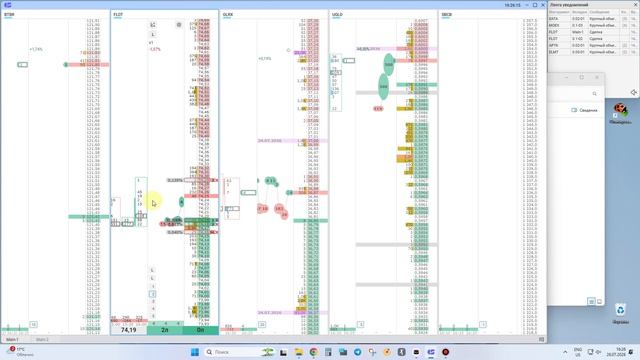The height and width of the screenshot is (360, 640).
Task: Click the MOEX row's small square icon
Action: click(x=624, y=25)
